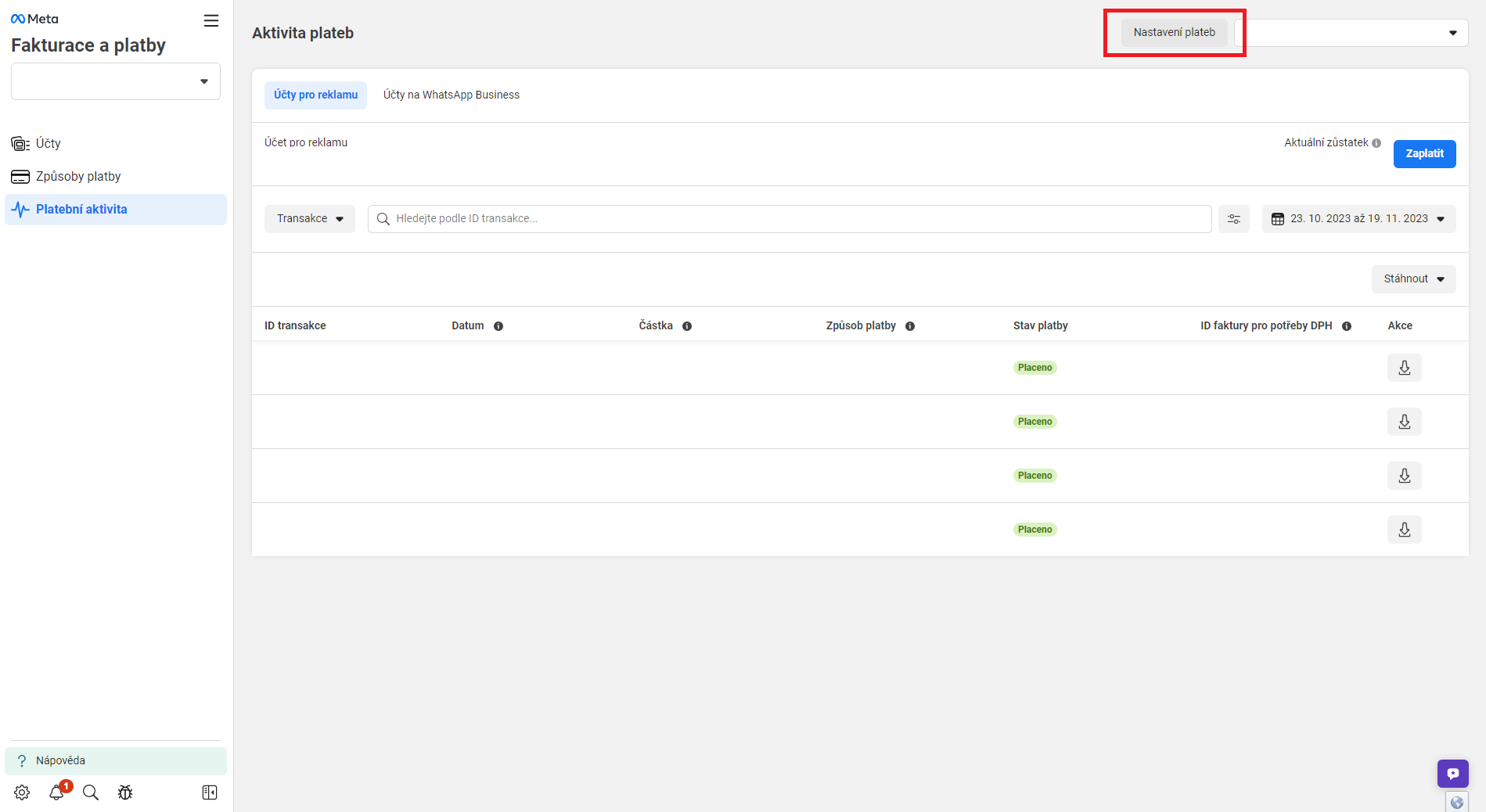
Task: Open the Transakce dropdown
Action: [x=310, y=219]
